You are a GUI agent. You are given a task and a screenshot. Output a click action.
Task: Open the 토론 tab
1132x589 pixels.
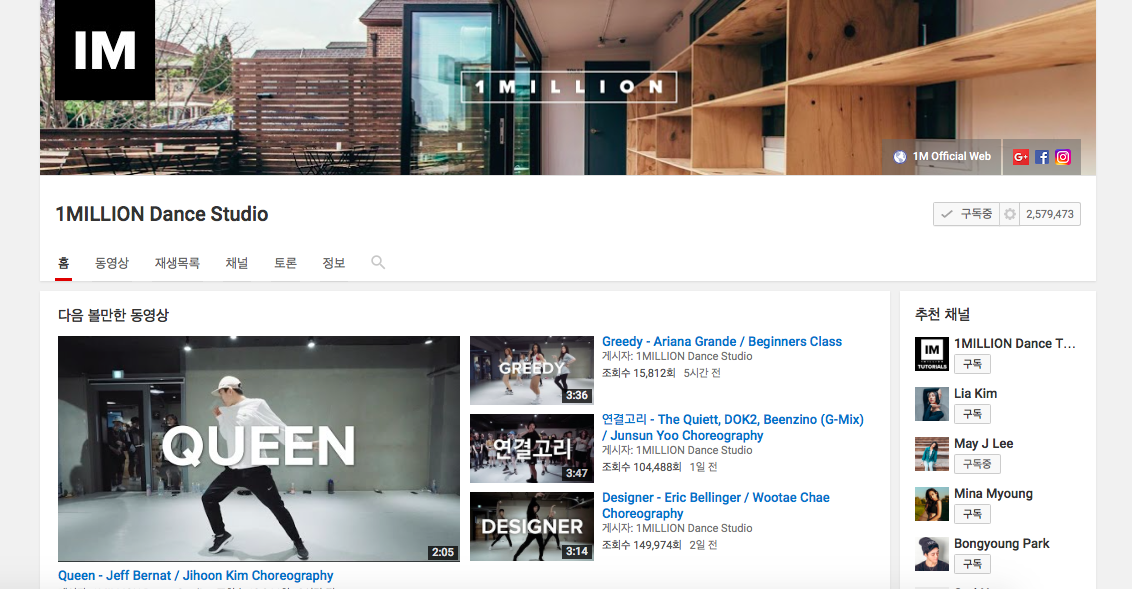coord(285,263)
